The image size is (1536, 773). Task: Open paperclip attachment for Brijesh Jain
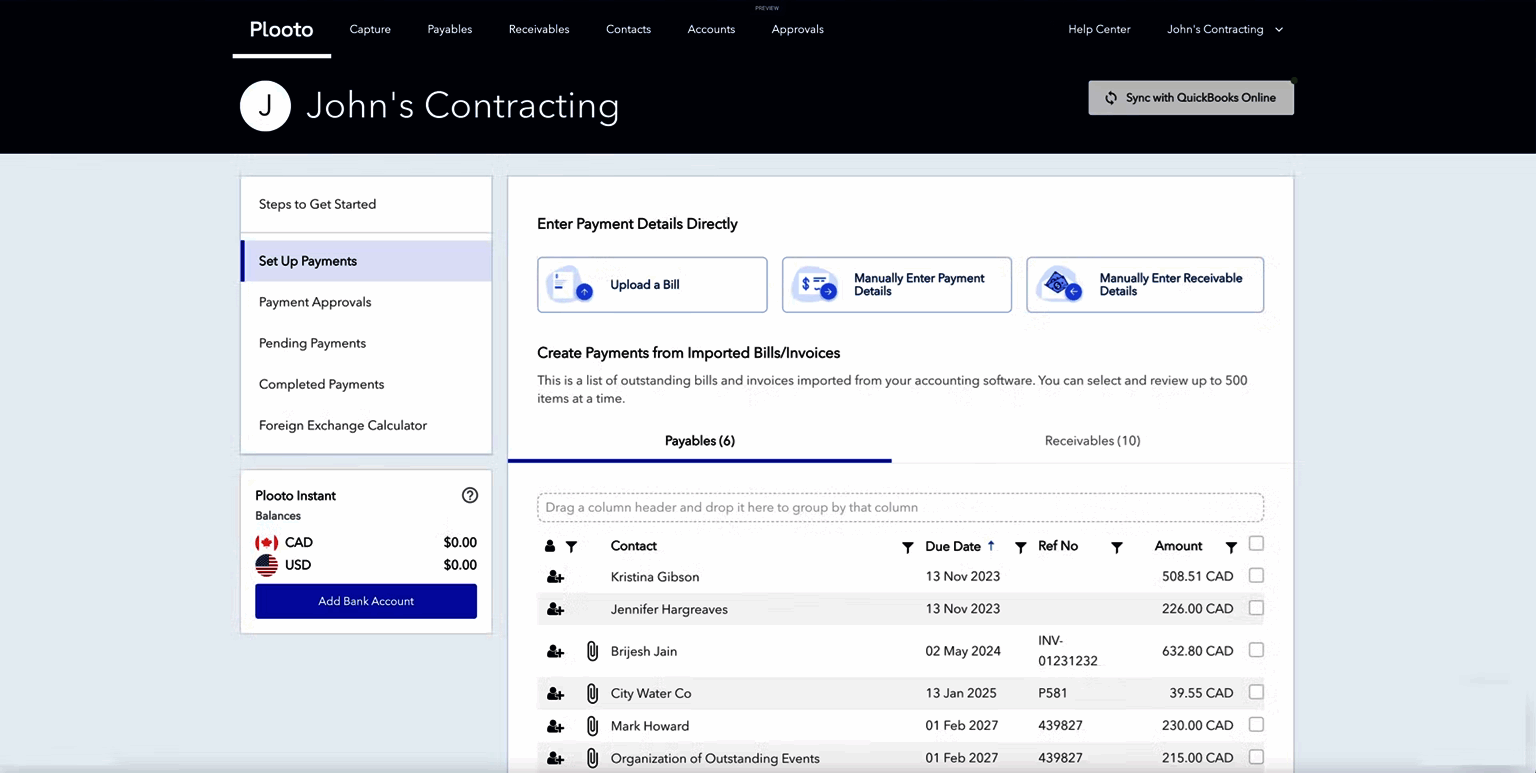(592, 651)
